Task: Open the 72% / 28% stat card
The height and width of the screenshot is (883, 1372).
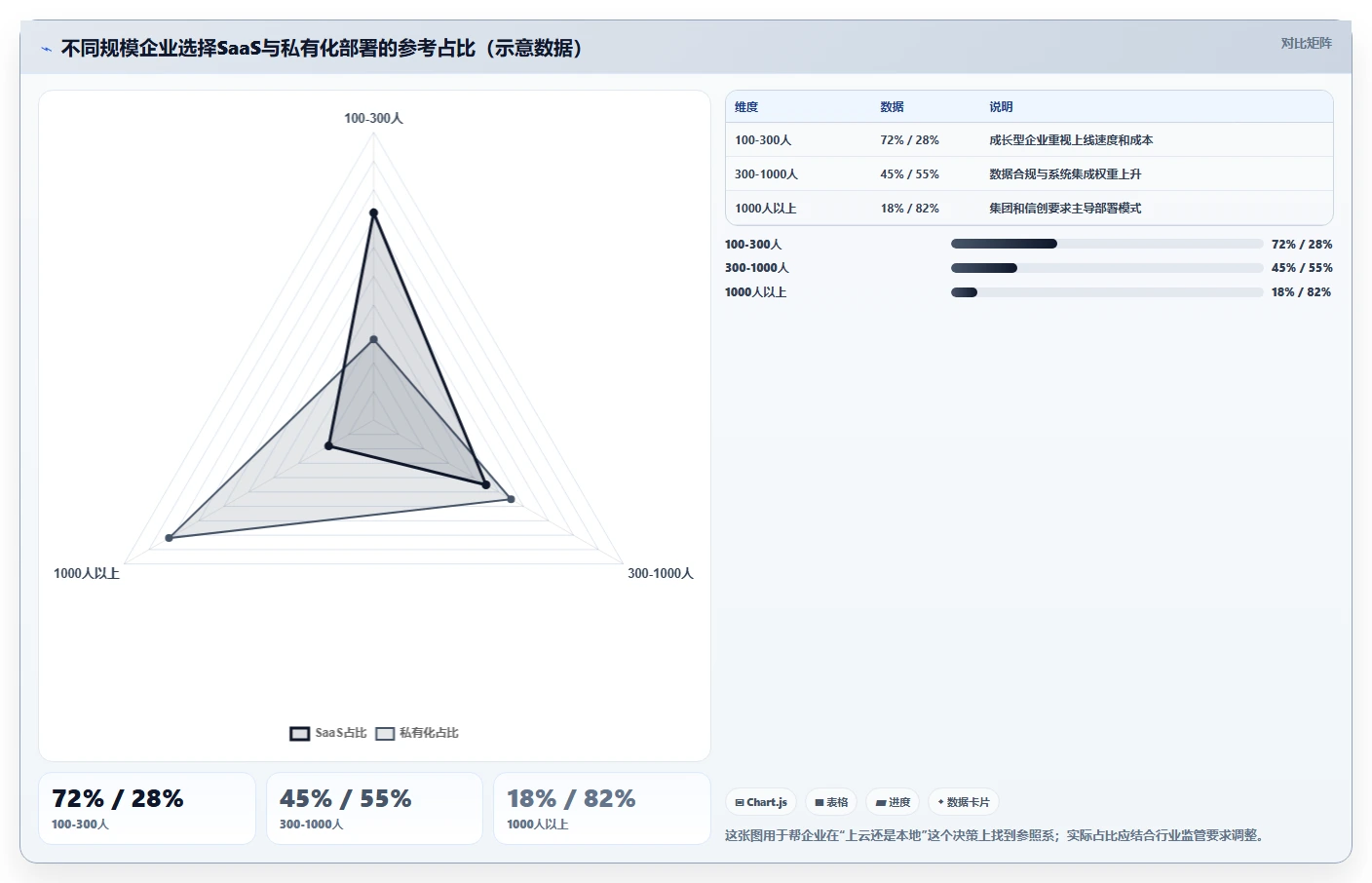Action: pyautogui.click(x=147, y=809)
